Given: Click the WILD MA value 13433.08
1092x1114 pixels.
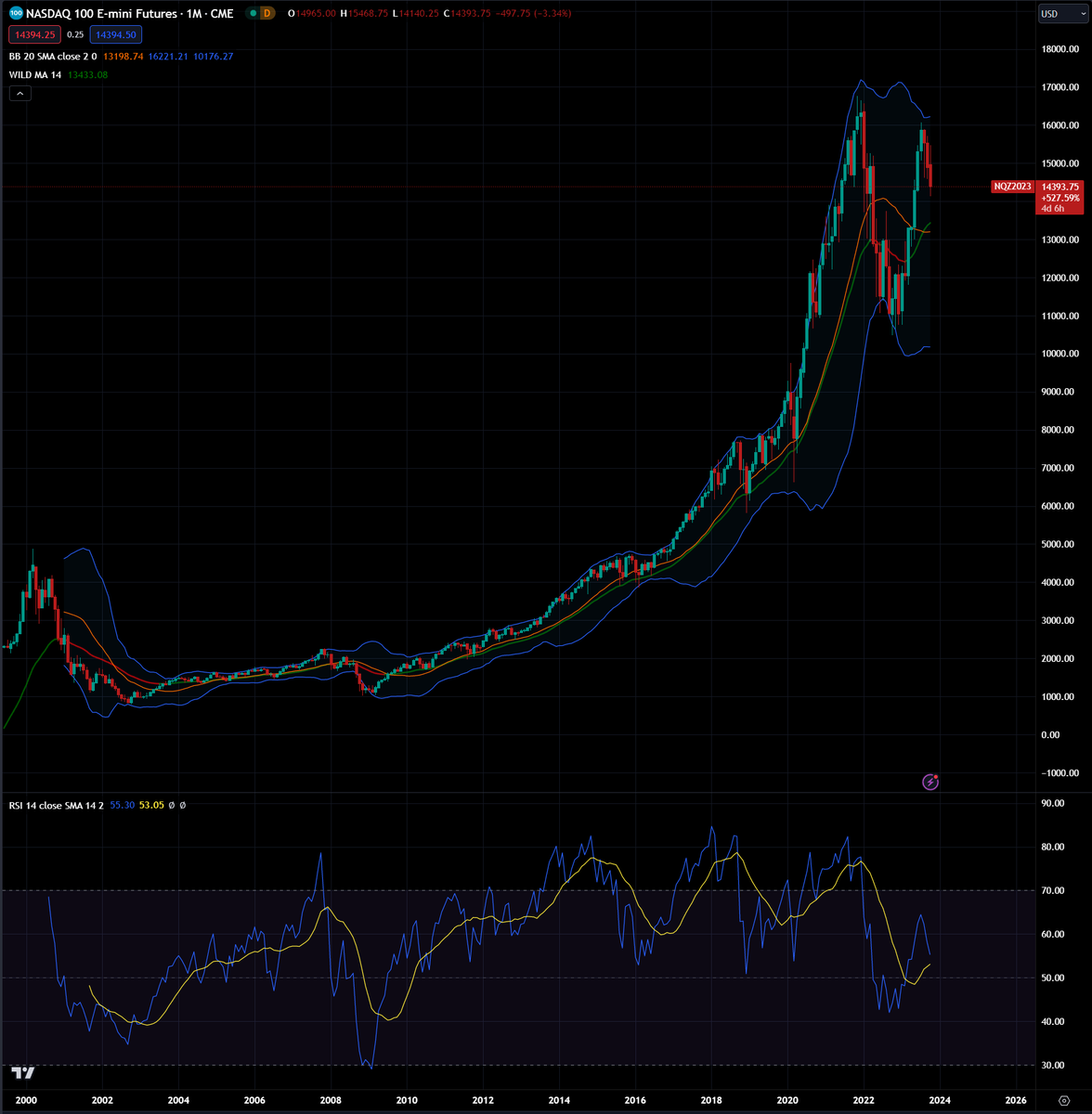Looking at the screenshot, I should click(x=87, y=74).
